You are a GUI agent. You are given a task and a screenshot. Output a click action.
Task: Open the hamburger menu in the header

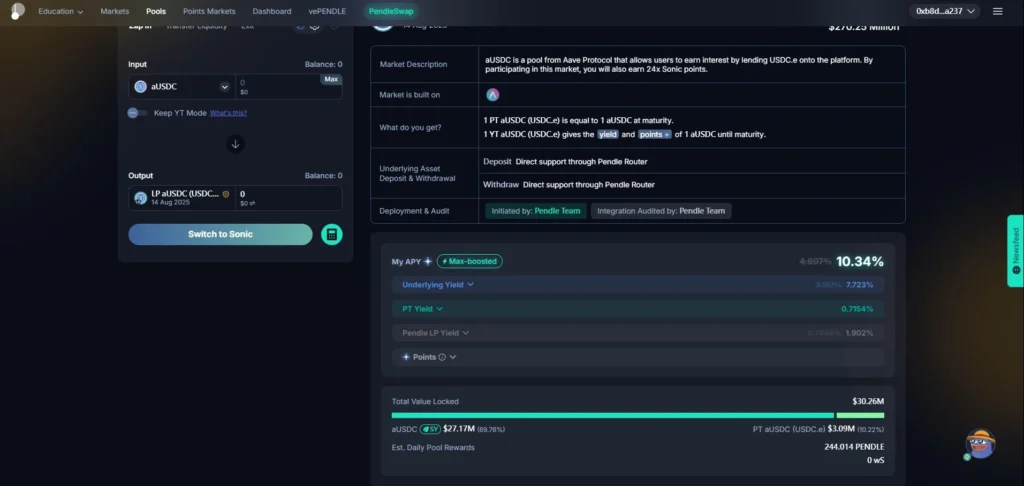(997, 11)
